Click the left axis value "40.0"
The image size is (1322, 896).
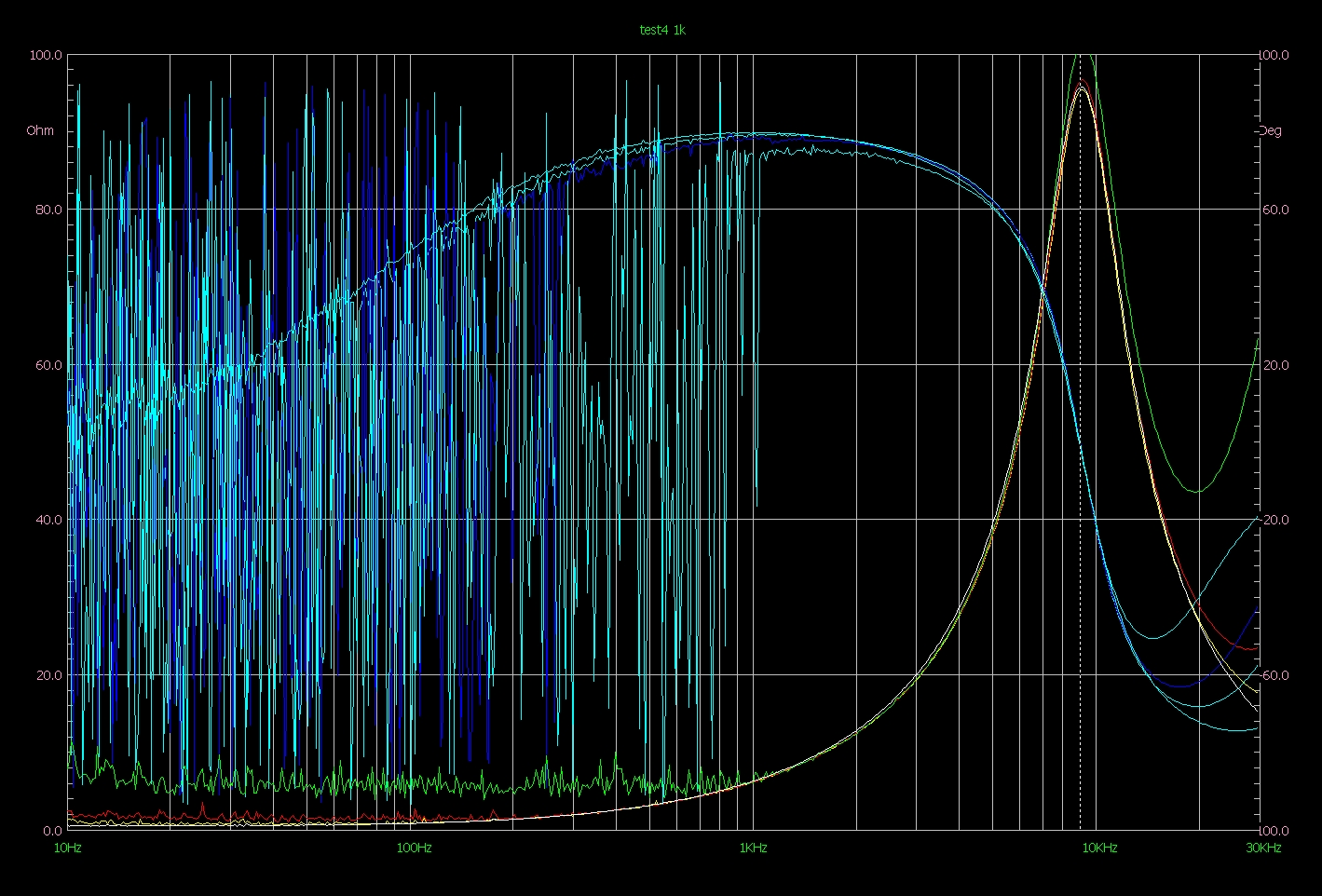[x=49, y=520]
